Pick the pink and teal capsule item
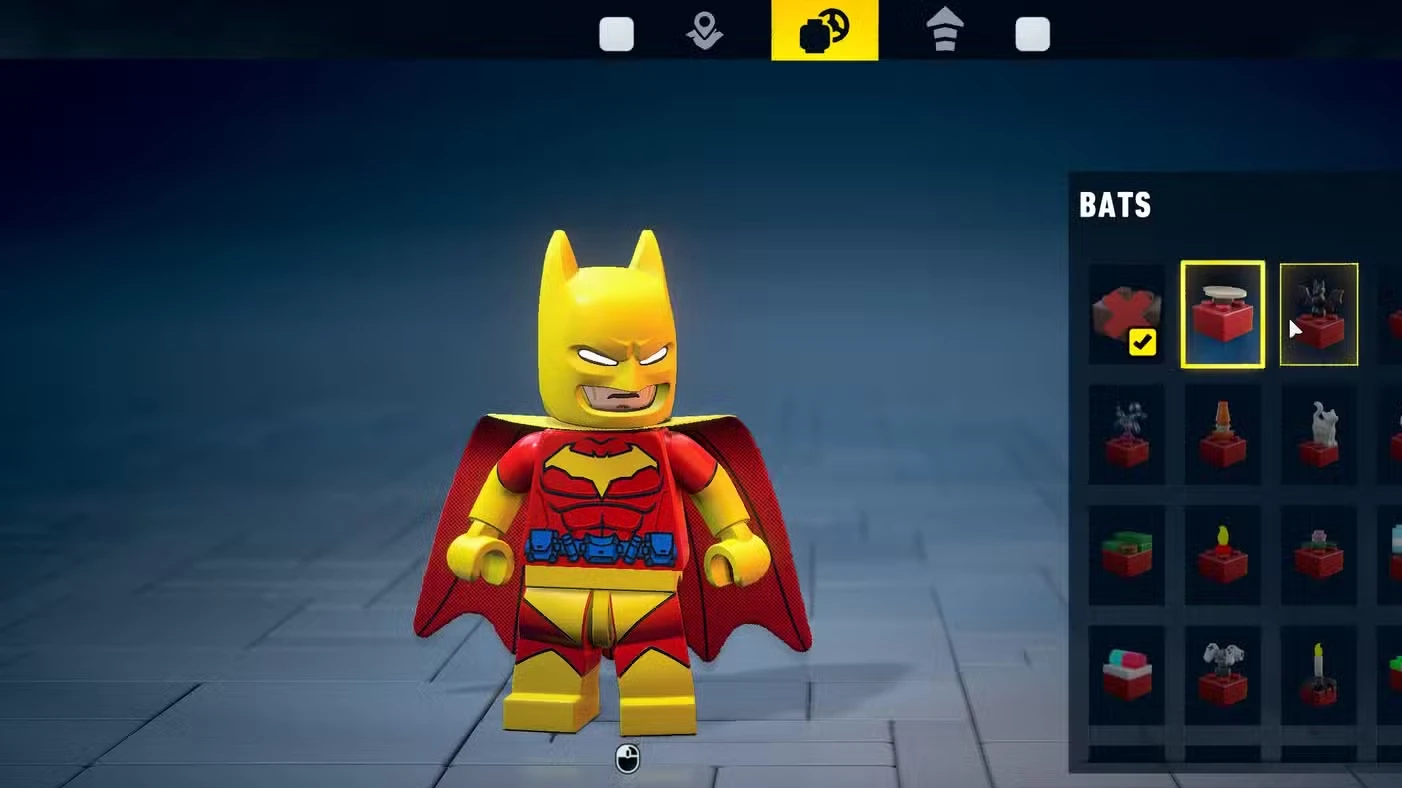Screen dimensions: 1402x788 tap(1127, 675)
